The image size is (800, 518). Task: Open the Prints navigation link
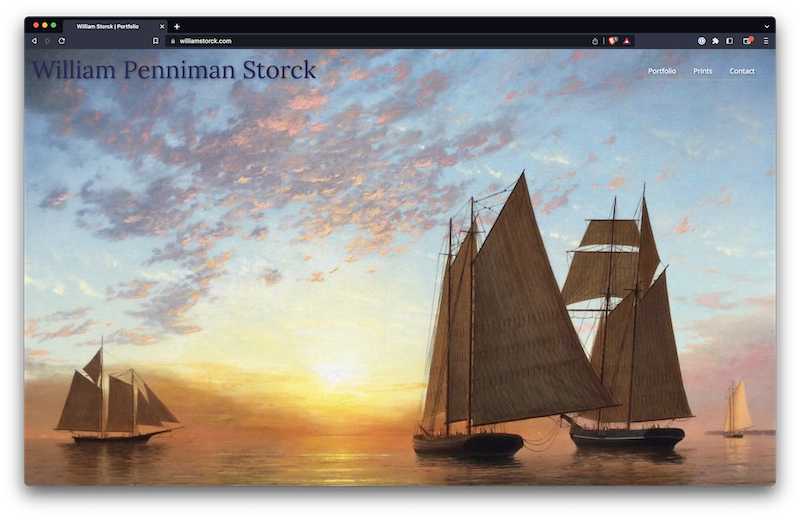[x=703, y=71]
